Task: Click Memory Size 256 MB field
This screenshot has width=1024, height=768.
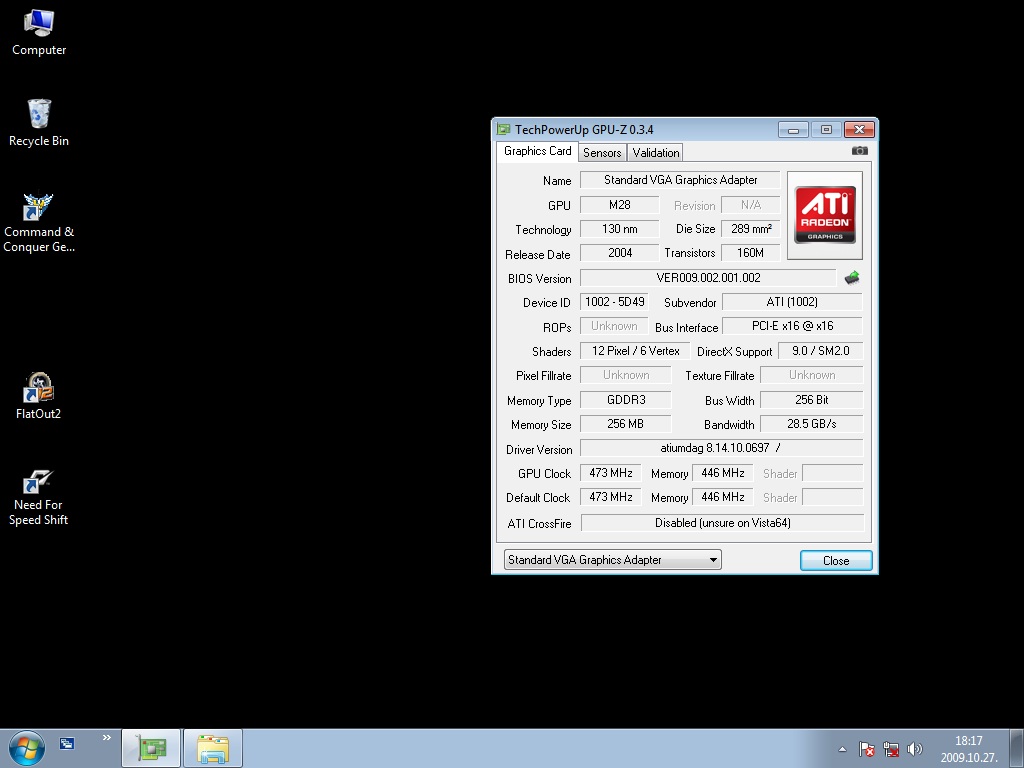Action: coord(626,424)
